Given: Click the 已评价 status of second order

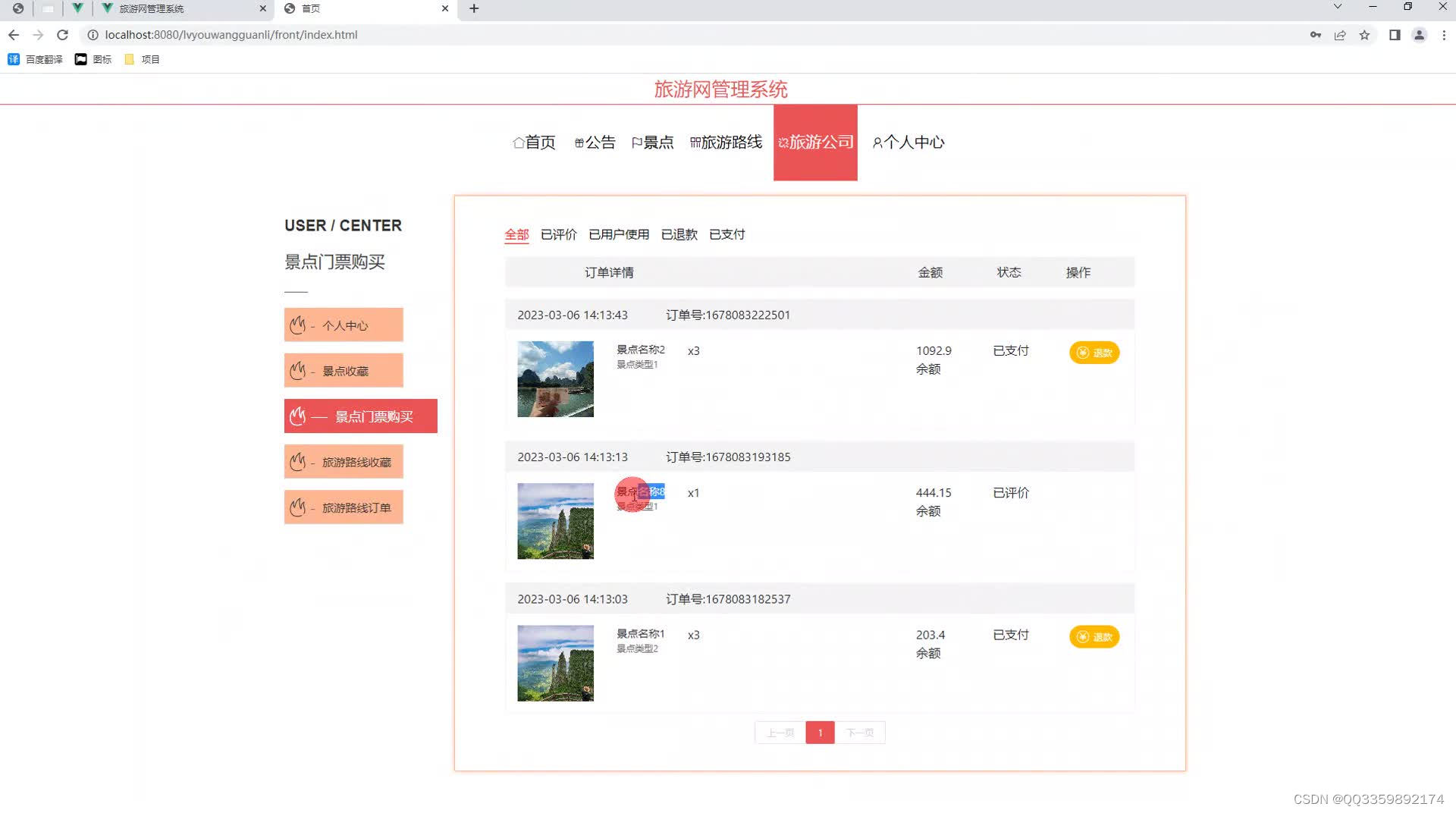Looking at the screenshot, I should coord(1011,493).
